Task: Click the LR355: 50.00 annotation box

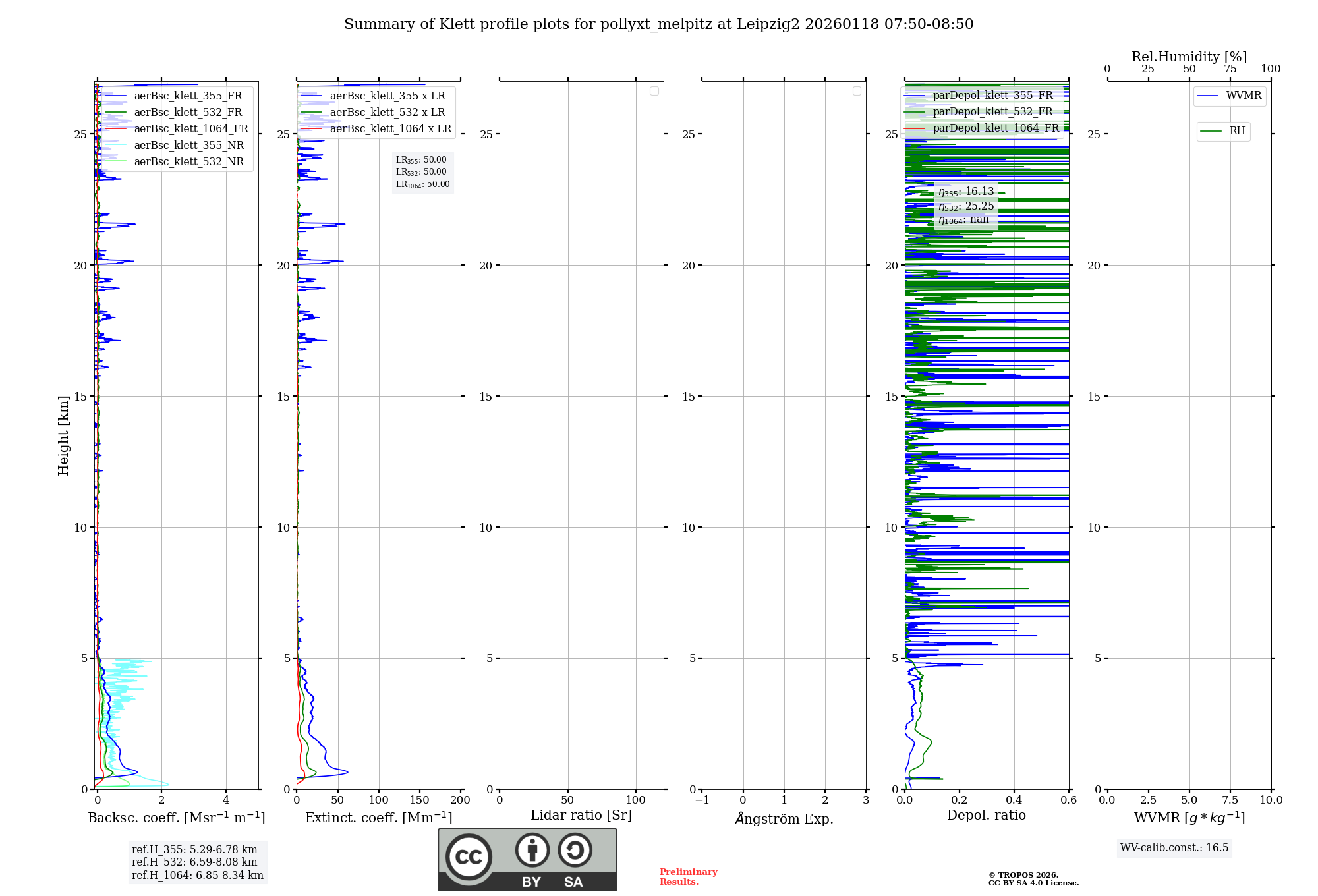Action: (421, 160)
